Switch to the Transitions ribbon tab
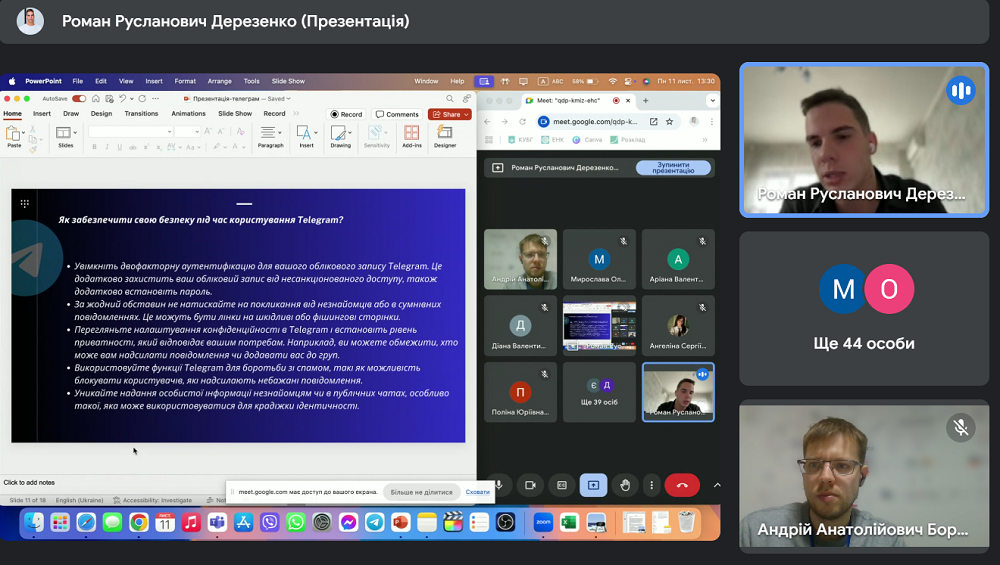 141,114
